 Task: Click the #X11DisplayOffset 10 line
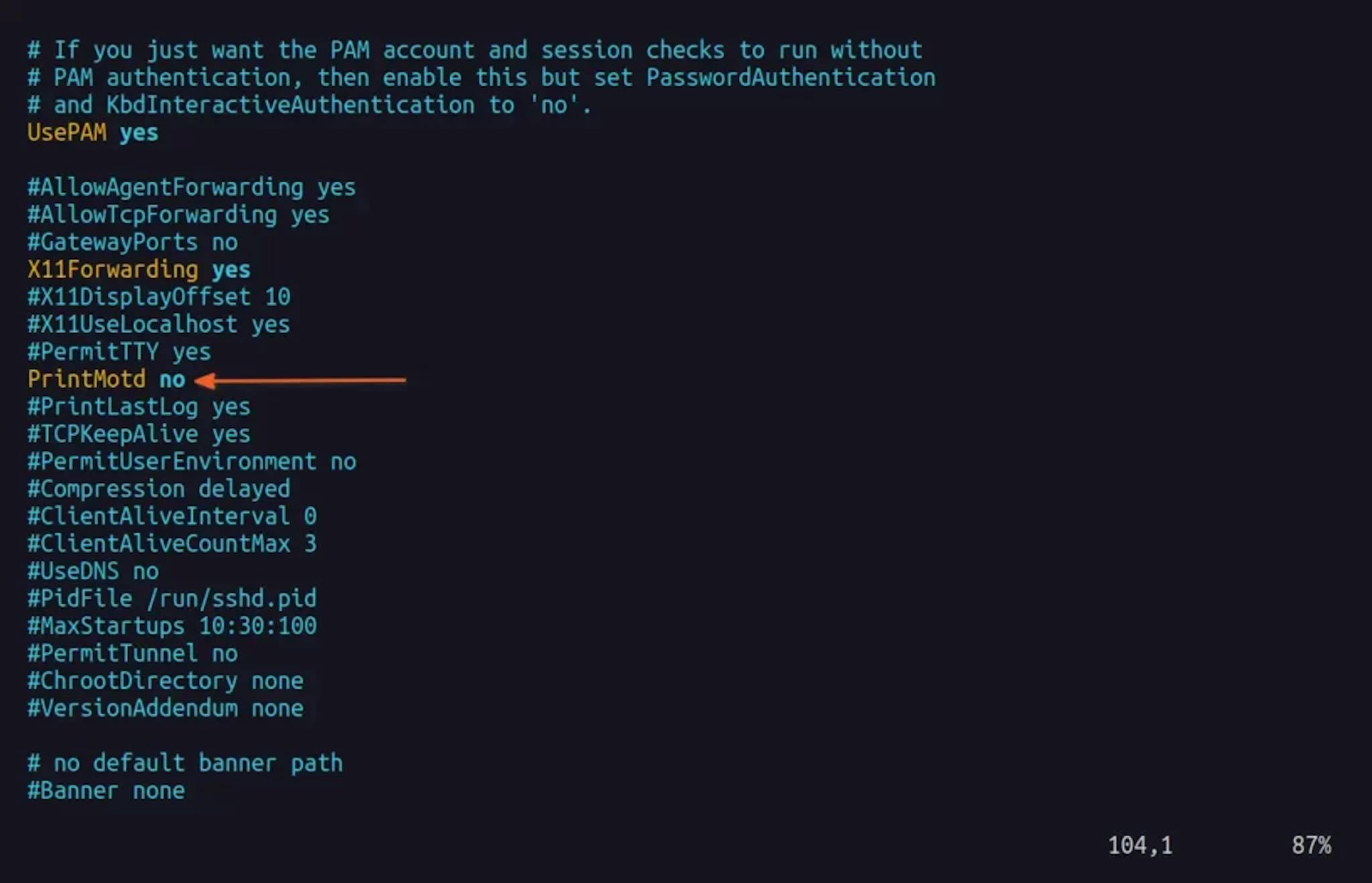tap(159, 297)
